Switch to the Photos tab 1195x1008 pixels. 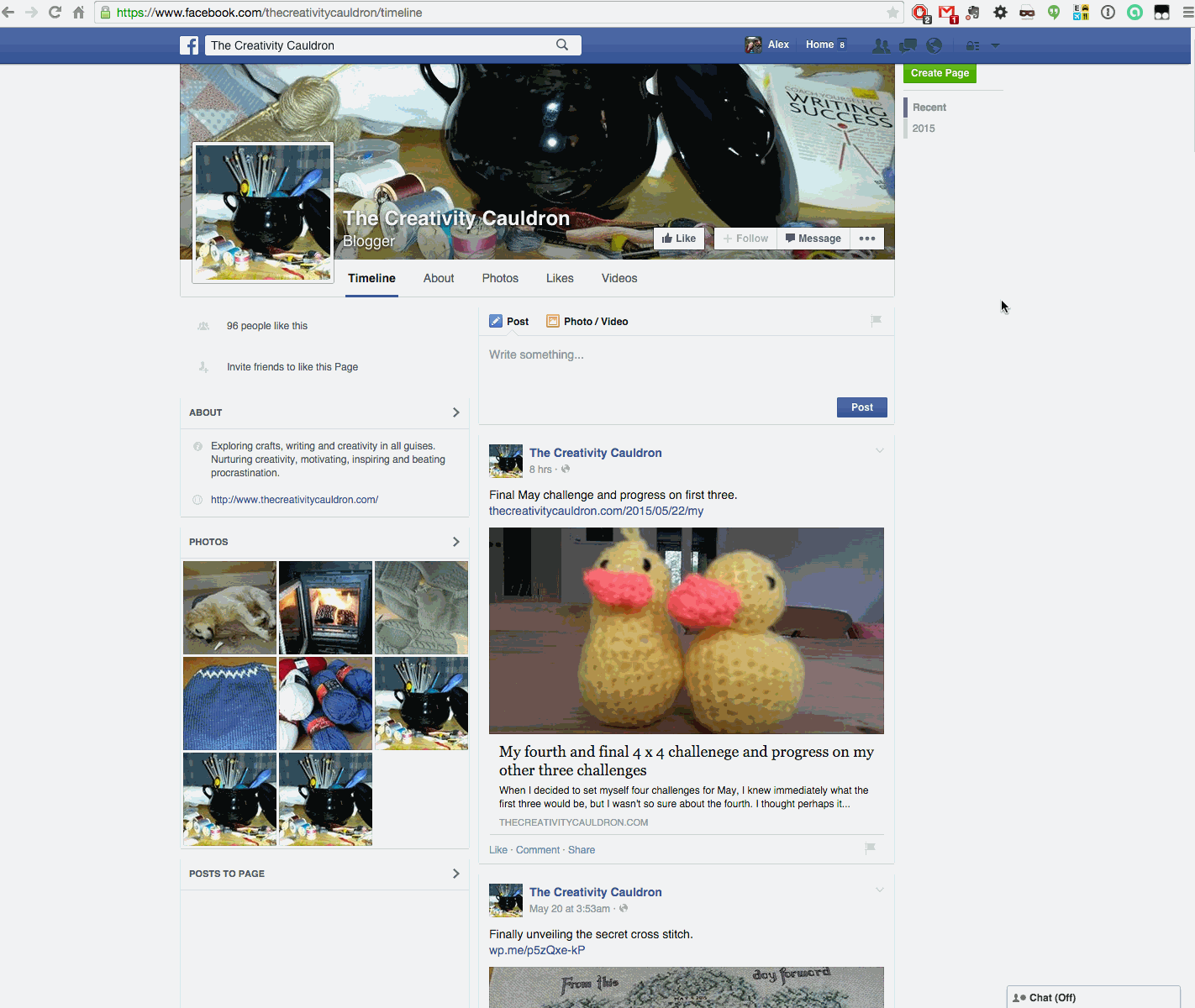click(500, 278)
